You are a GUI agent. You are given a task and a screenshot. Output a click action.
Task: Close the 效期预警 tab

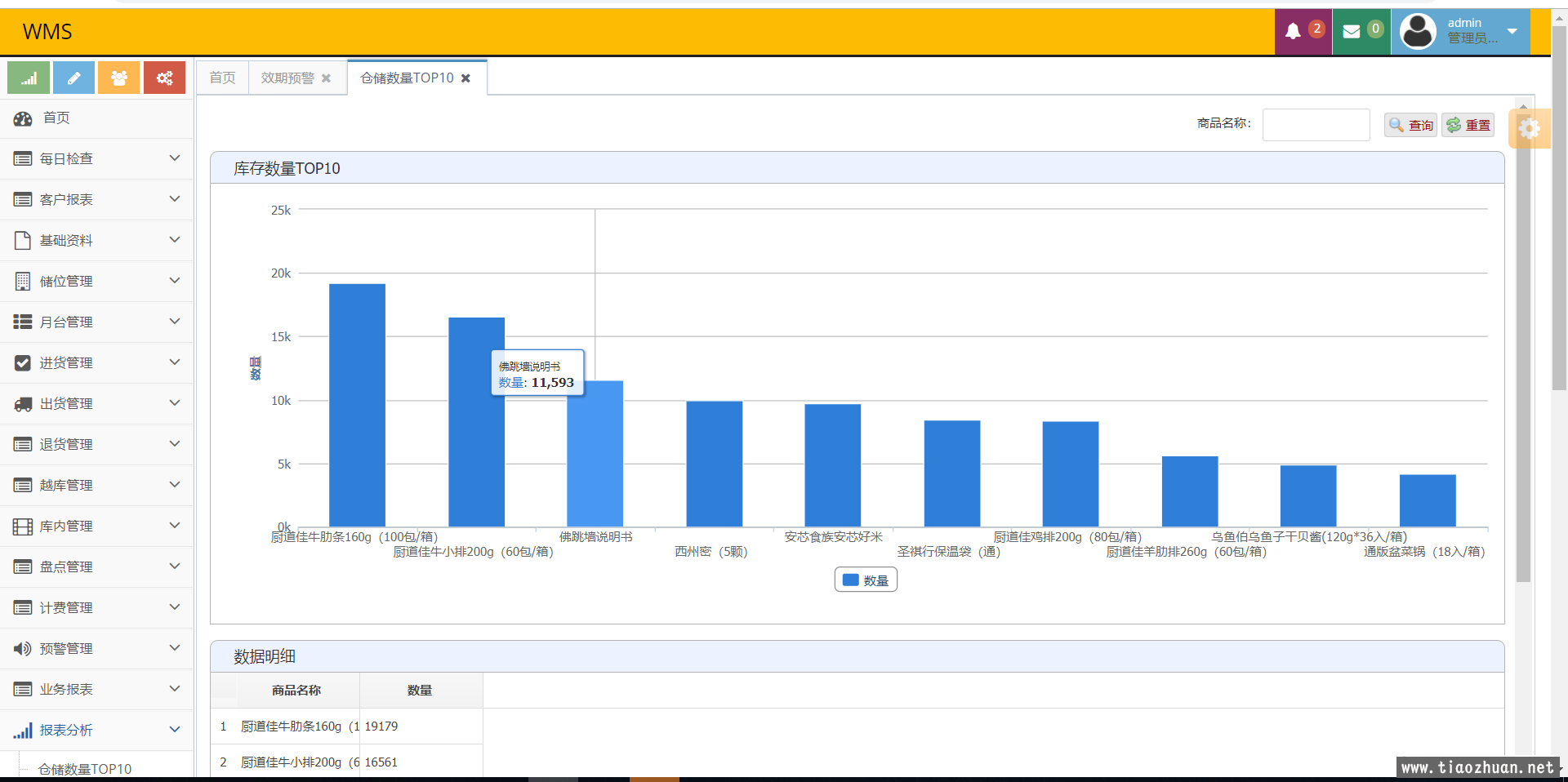(326, 78)
